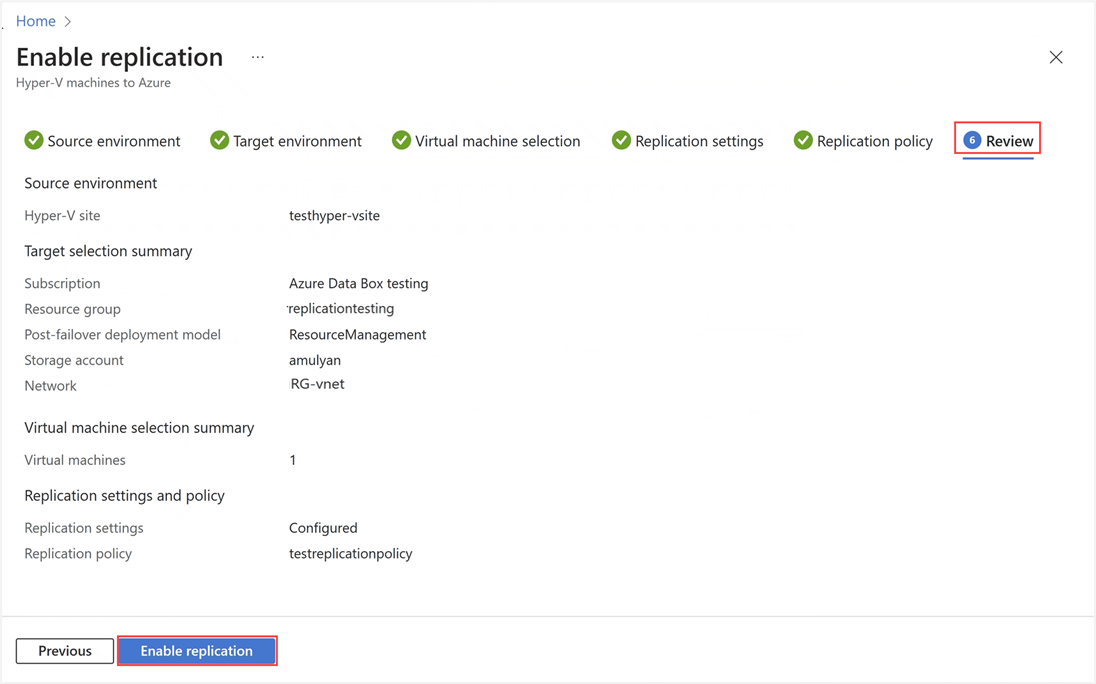
Task: Close the Enable replication pane
Action: tap(1056, 57)
